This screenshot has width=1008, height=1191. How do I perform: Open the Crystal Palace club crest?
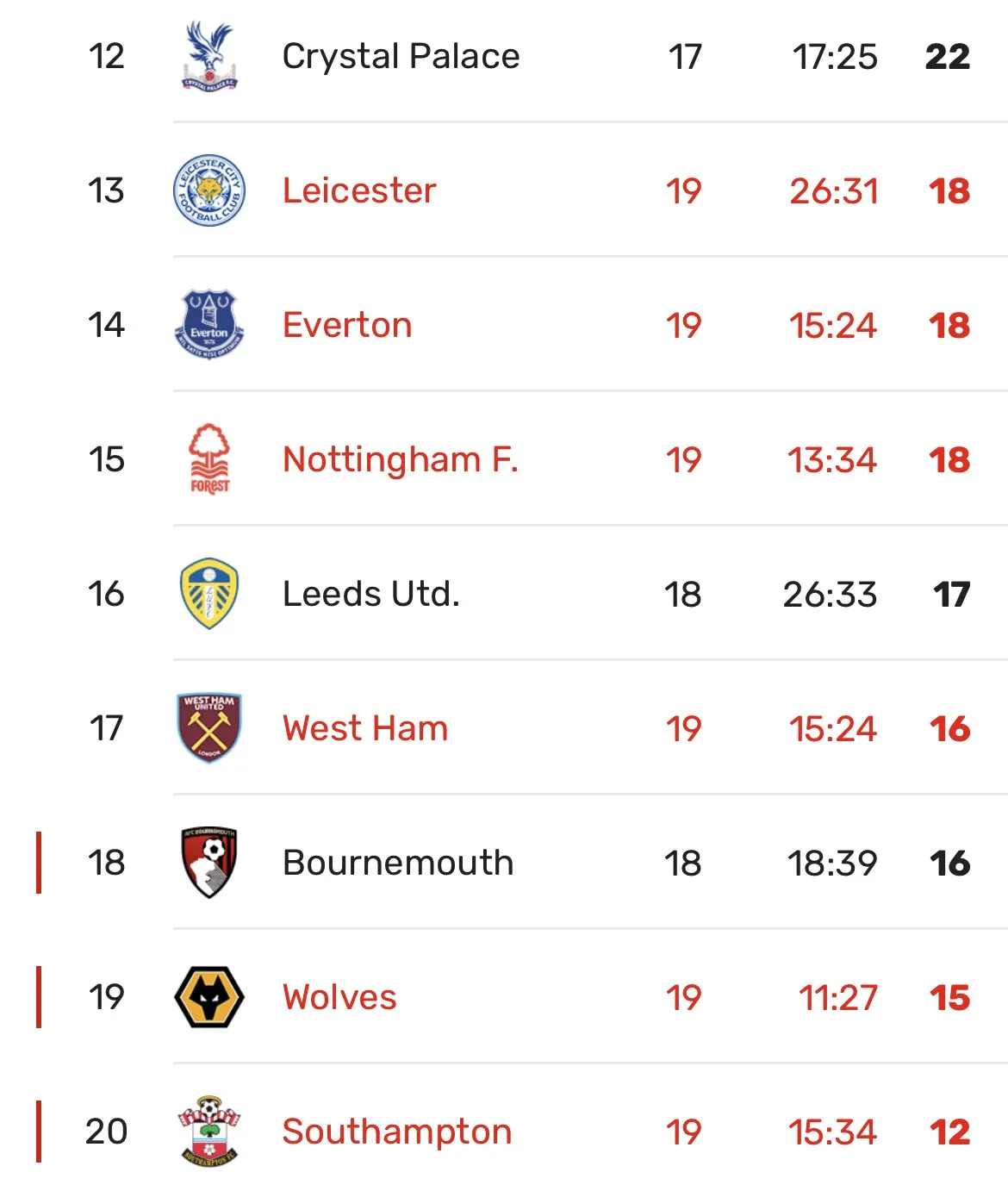coord(209,56)
